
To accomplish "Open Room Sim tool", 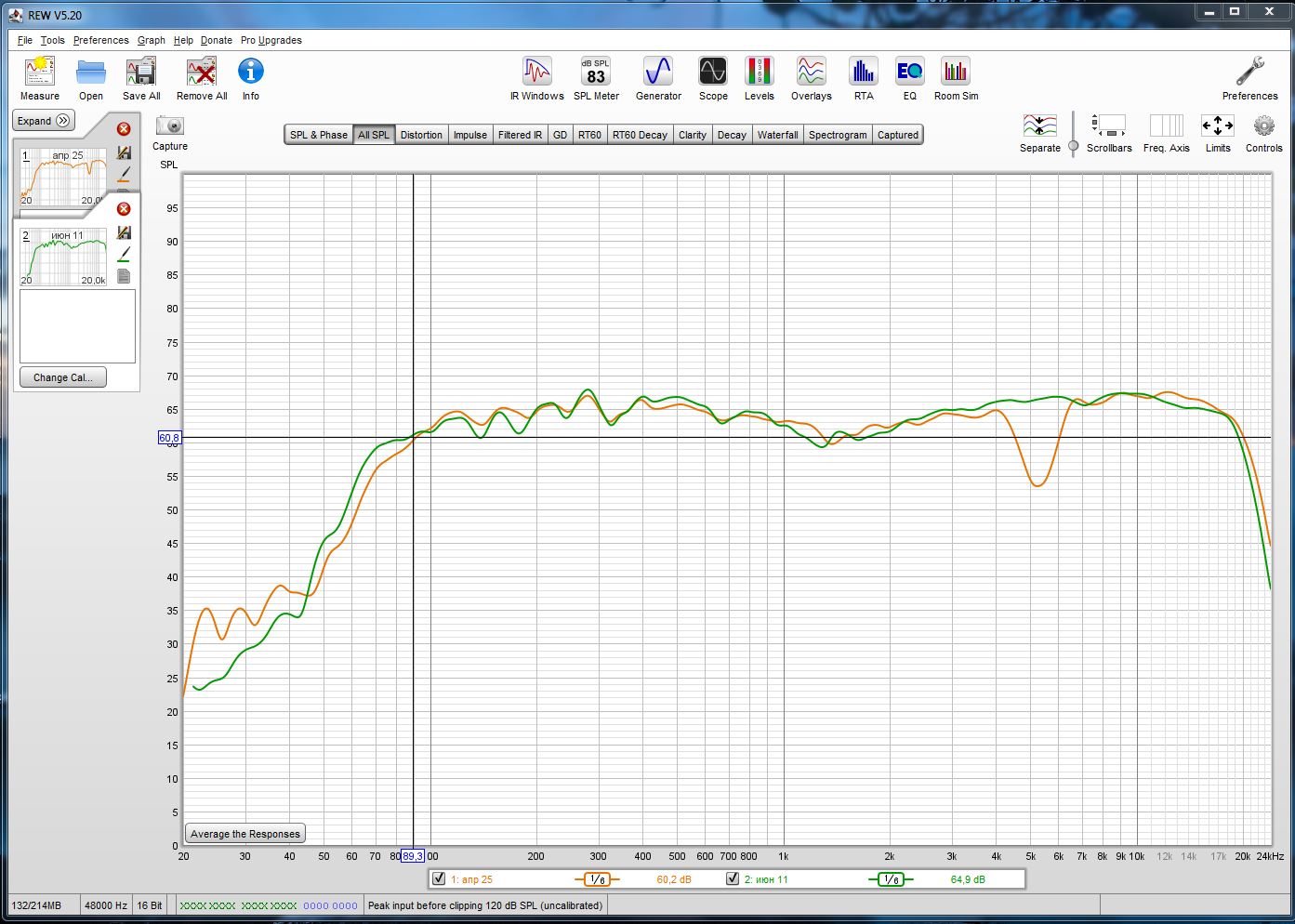I will 956,73.
